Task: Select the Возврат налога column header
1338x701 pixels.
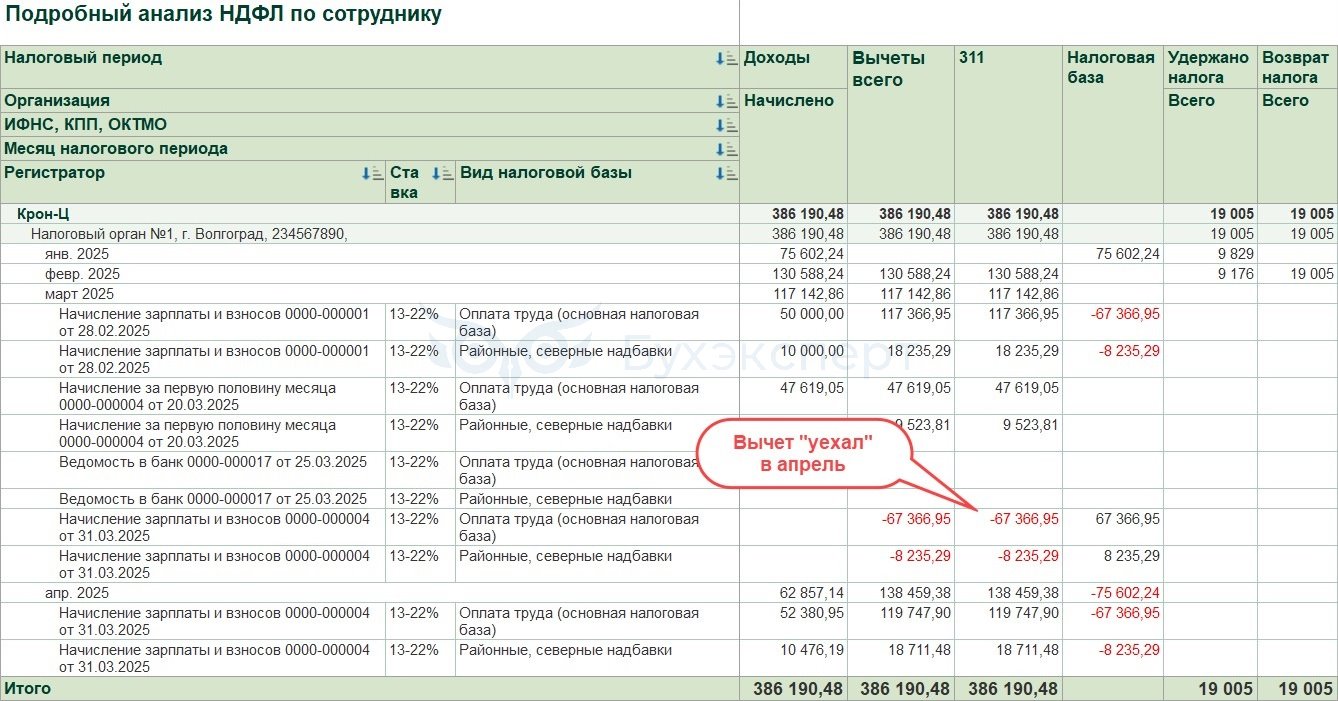Action: [x=1295, y=67]
